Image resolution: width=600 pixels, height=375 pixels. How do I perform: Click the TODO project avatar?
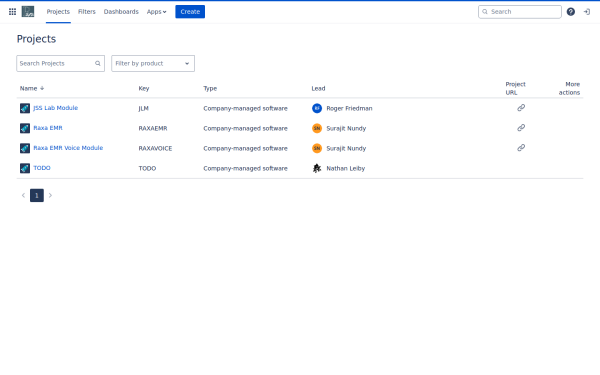pyautogui.click(x=25, y=168)
